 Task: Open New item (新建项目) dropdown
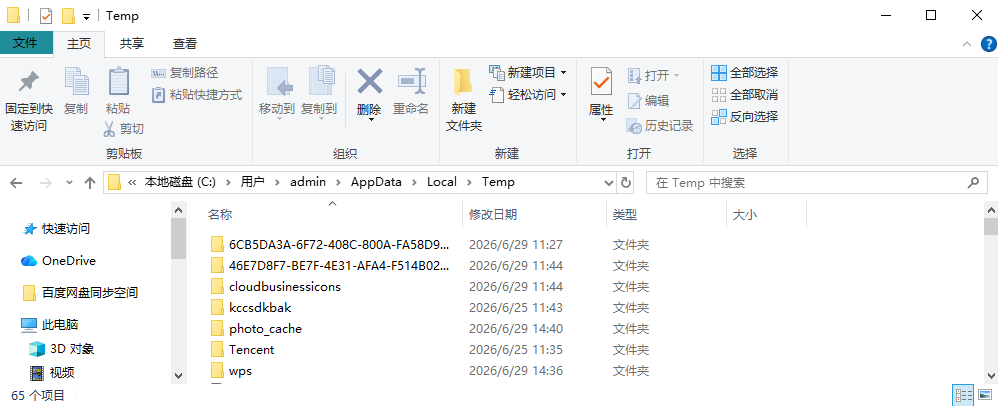coord(528,73)
